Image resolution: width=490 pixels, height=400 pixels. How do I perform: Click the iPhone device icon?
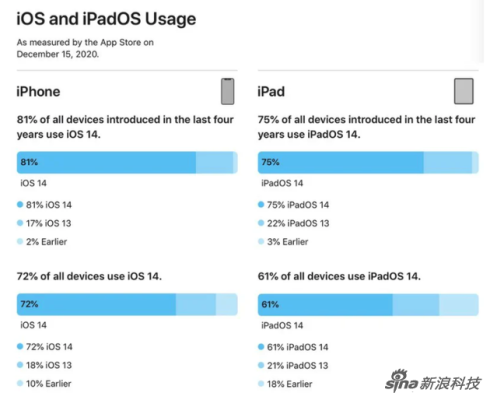click(228, 91)
